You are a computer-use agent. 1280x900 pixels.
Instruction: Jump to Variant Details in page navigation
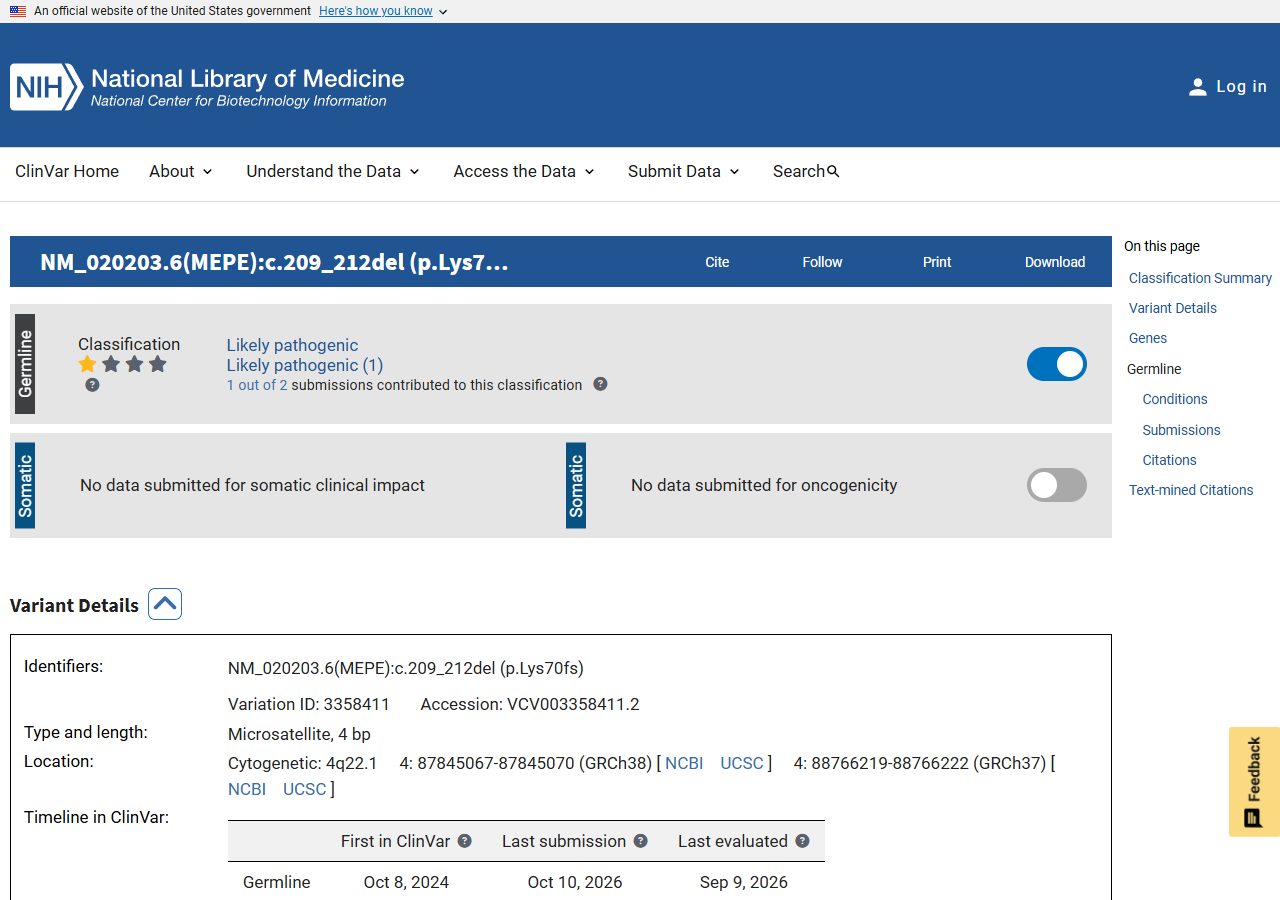(x=1173, y=308)
